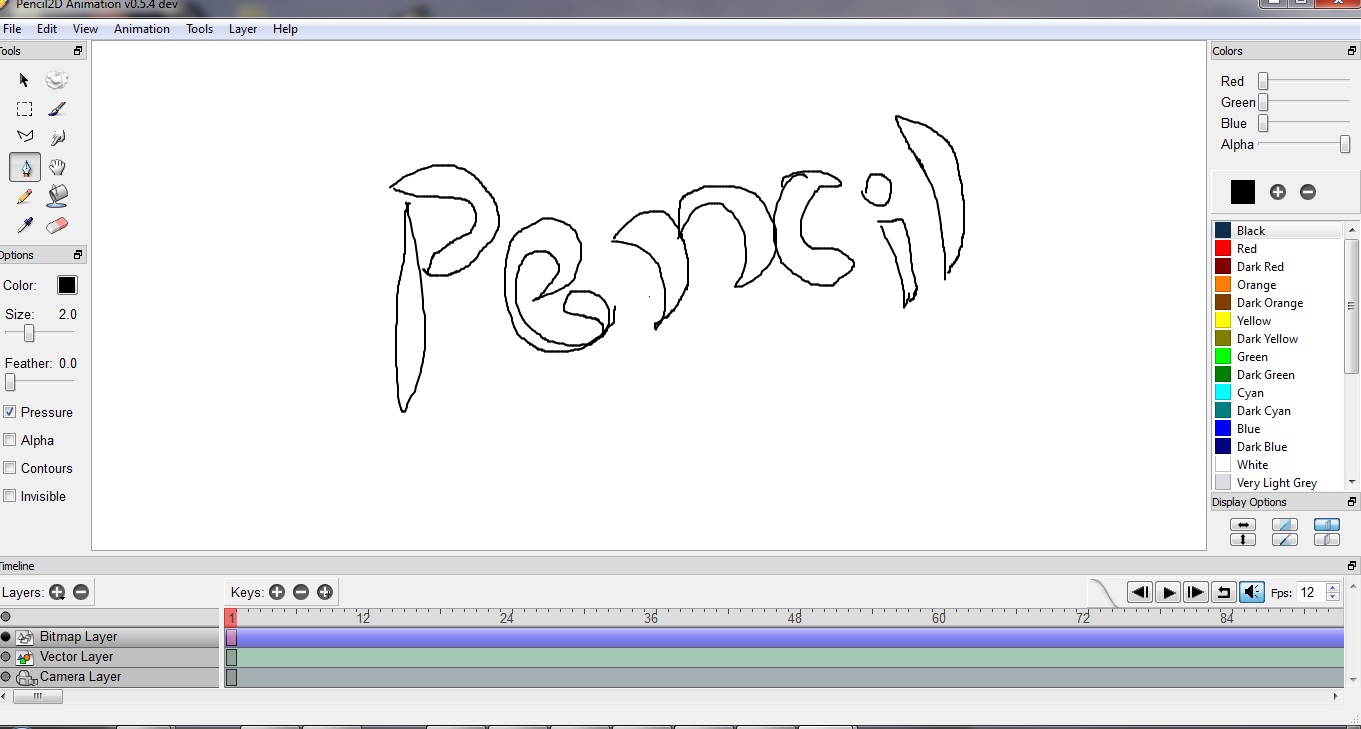Pick the Hand pan tool
Screen dimensions: 1361x729
point(57,167)
